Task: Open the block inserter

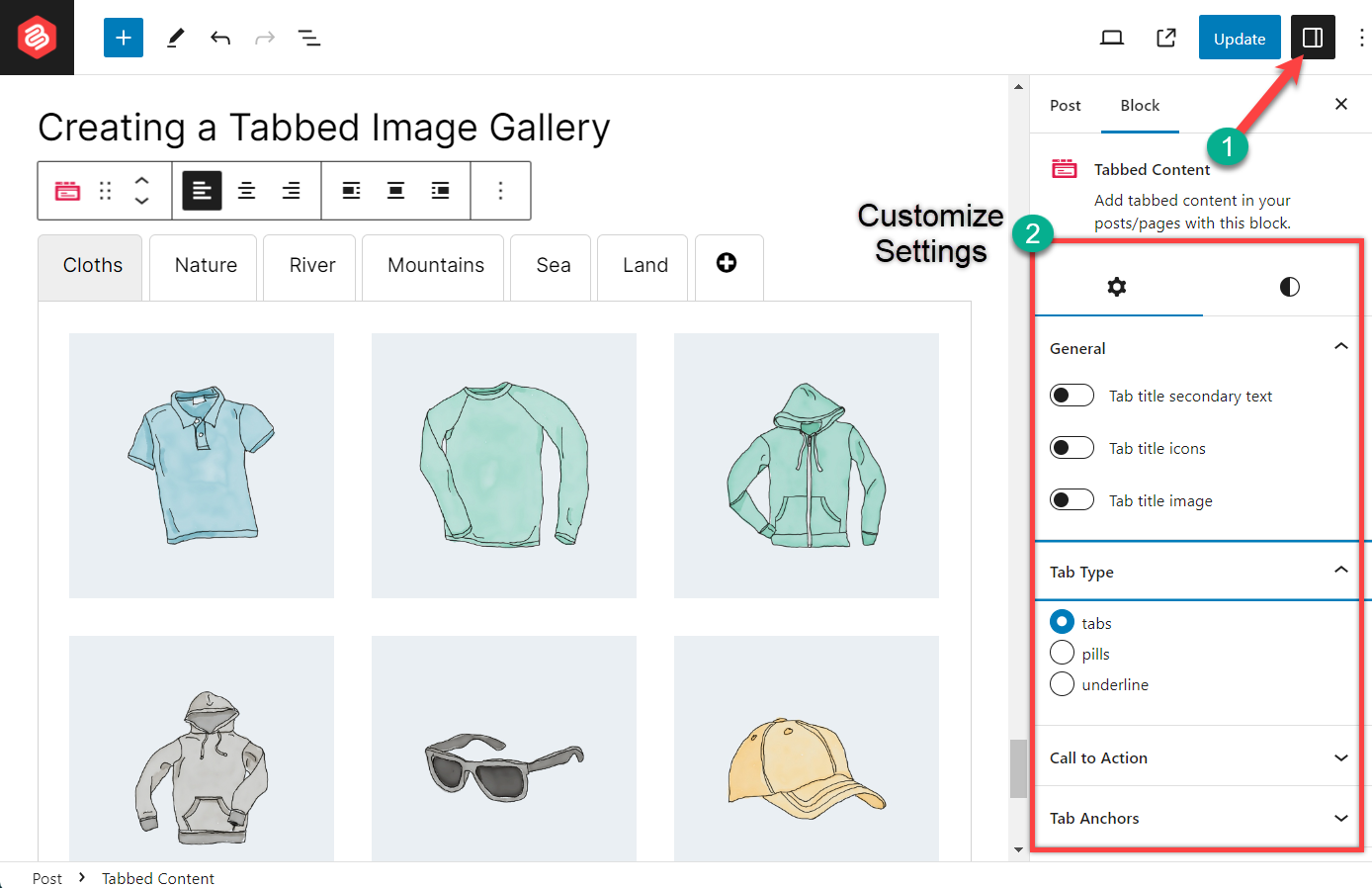Action: [123, 37]
